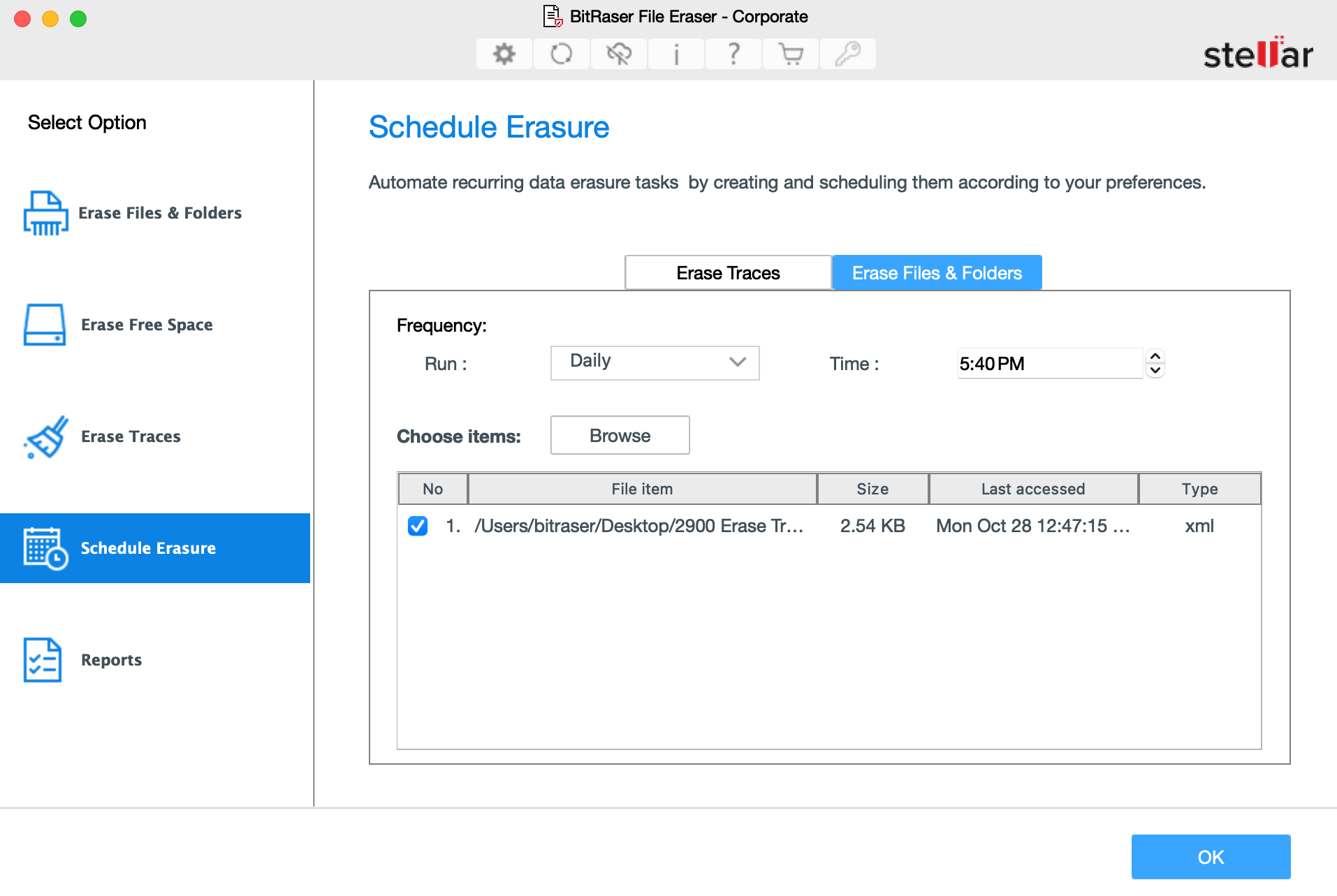Image resolution: width=1337 pixels, height=896 pixels.
Task: Decrease time with stepper down arrow
Action: coord(1155,370)
